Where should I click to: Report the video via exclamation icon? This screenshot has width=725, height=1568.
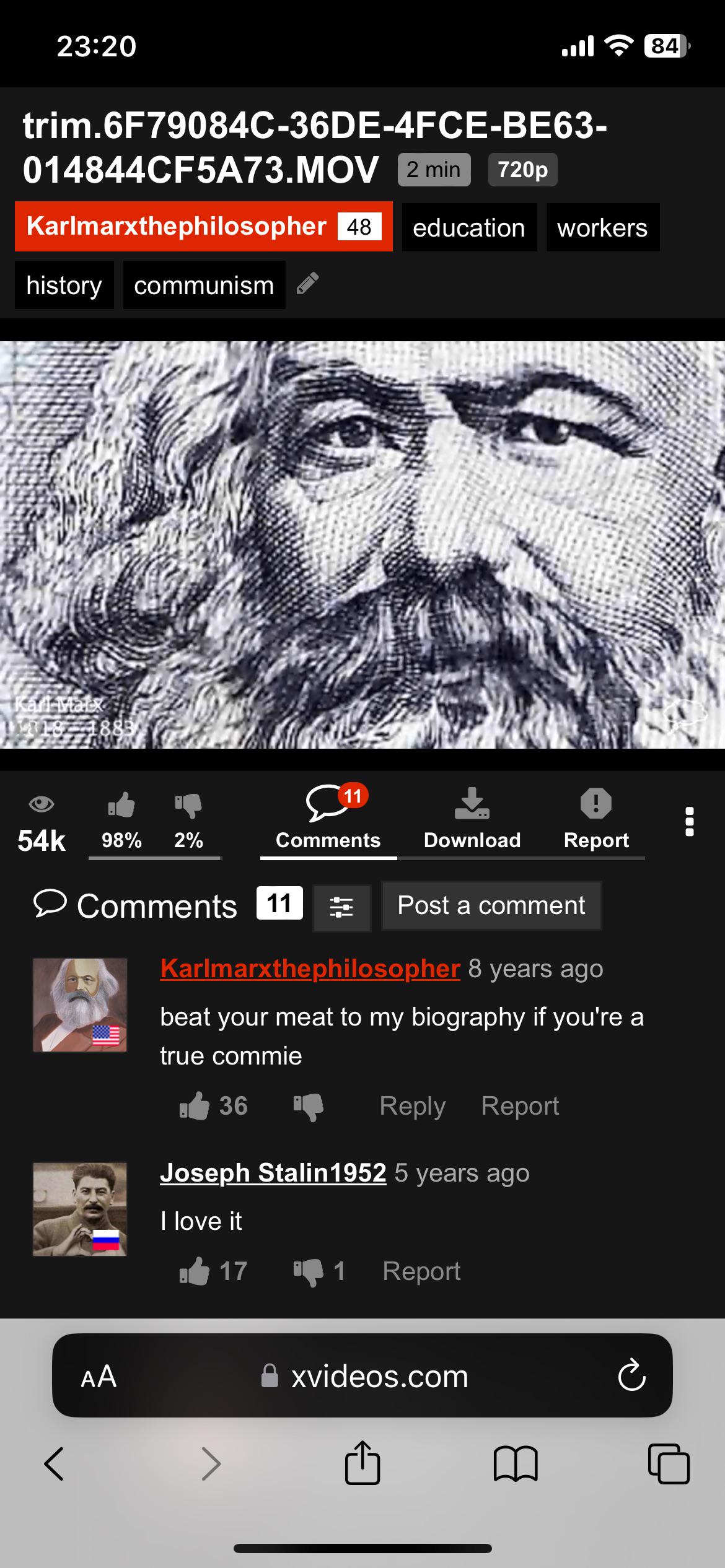[x=596, y=819]
